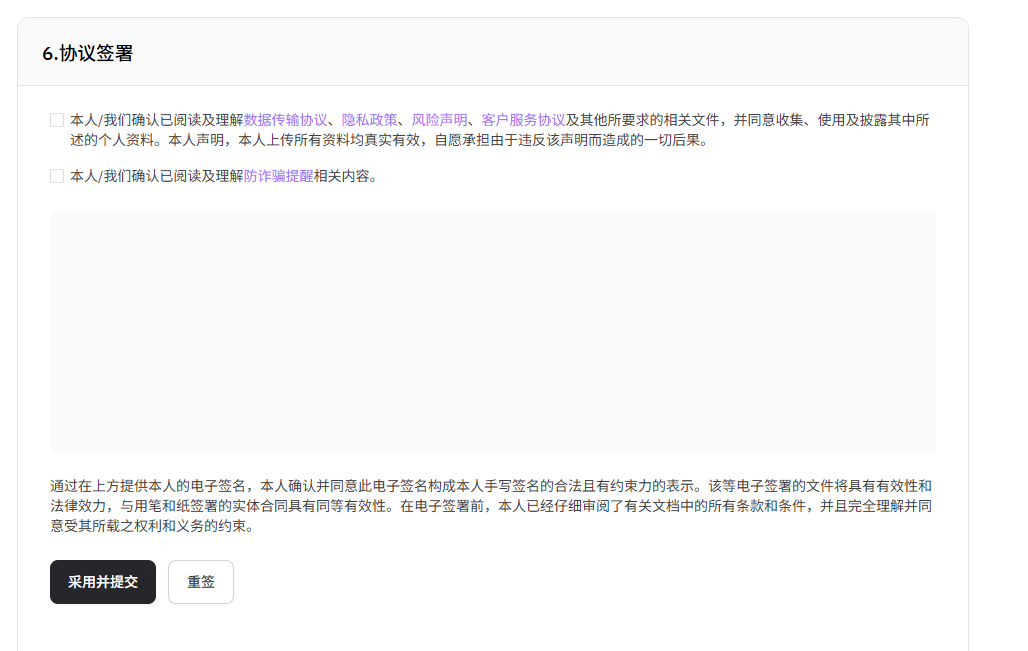Open the 隐私政策 link

click(x=369, y=120)
